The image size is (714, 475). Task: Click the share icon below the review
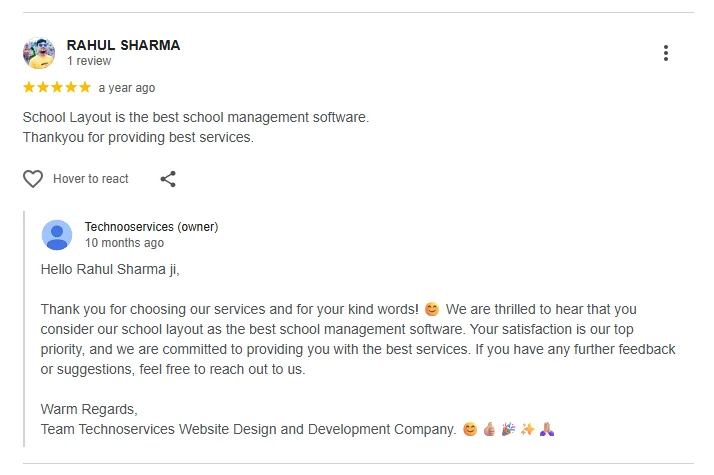[x=168, y=179]
